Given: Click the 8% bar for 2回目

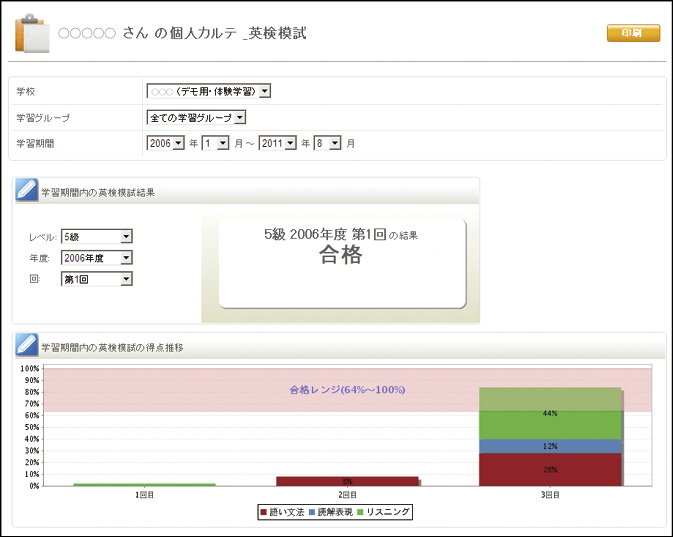Looking at the screenshot, I should pos(347,481).
